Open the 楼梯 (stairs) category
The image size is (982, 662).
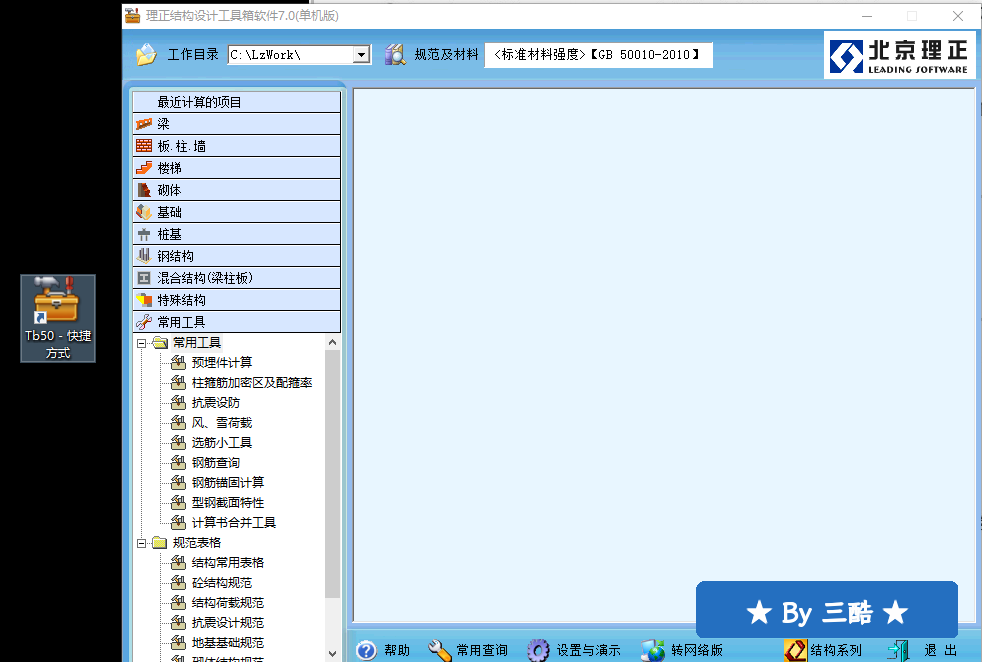pos(236,168)
